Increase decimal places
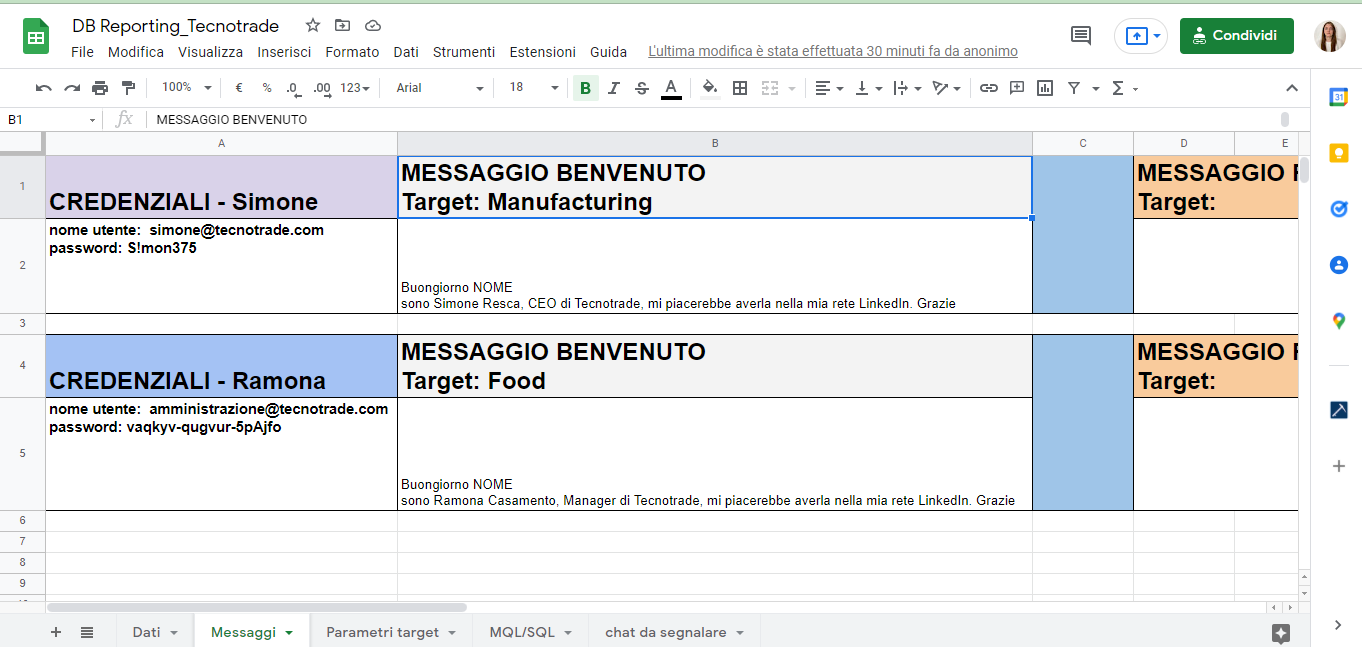The width and height of the screenshot is (1362, 647). pos(322,88)
